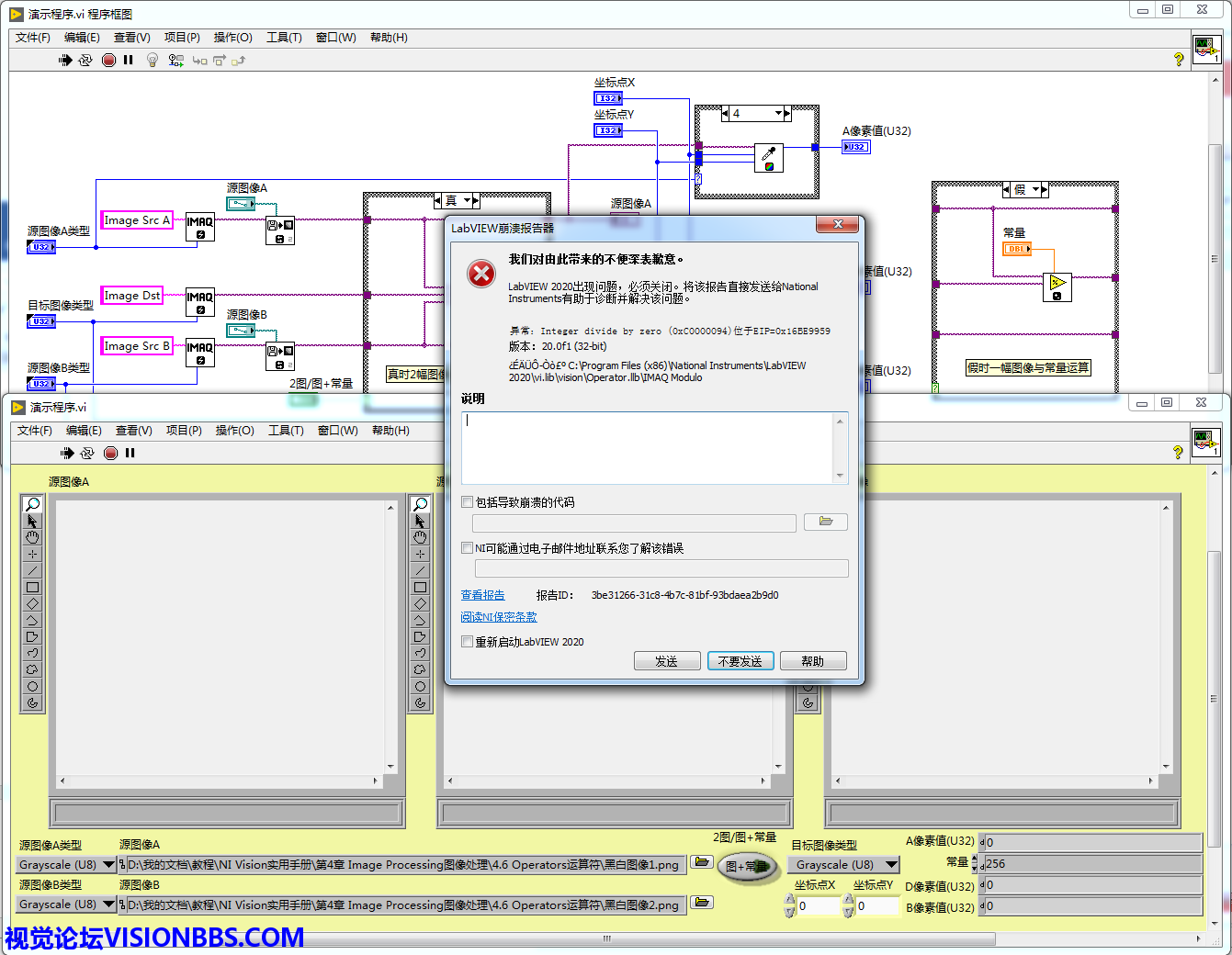Browse for 源图像A file path

702,861
